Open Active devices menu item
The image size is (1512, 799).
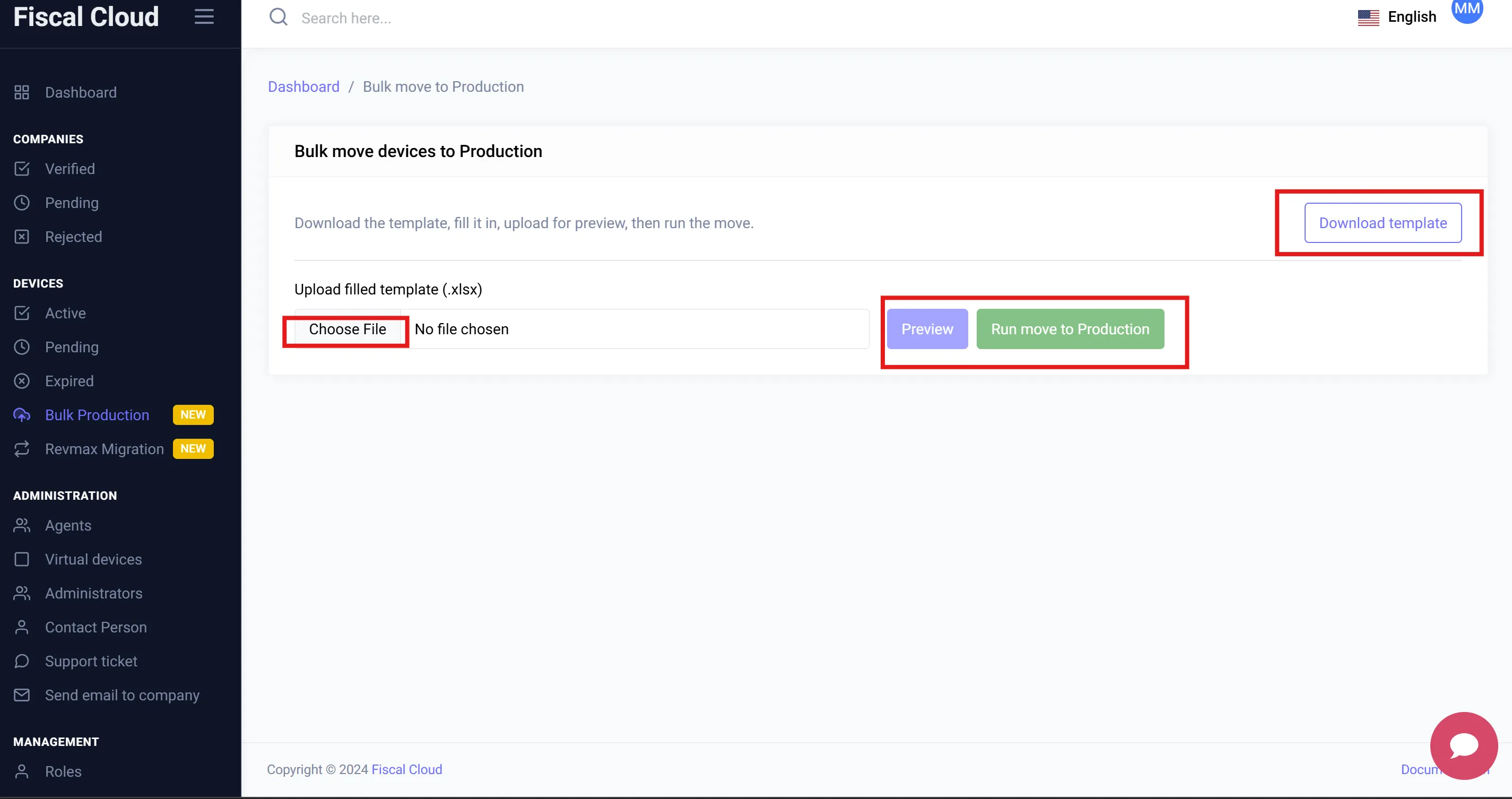[65, 313]
